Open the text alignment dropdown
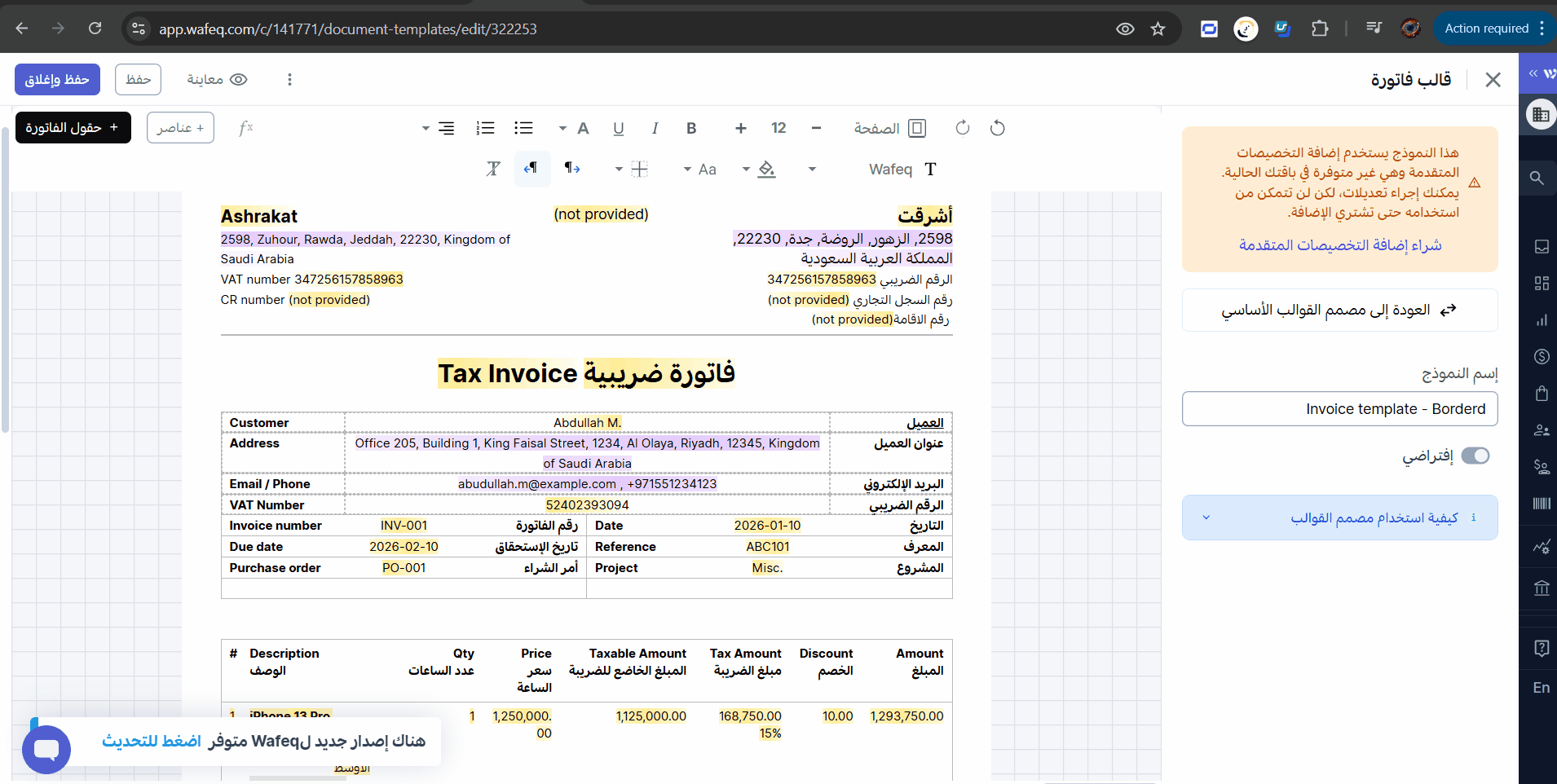The width and height of the screenshot is (1557, 784). [x=439, y=128]
